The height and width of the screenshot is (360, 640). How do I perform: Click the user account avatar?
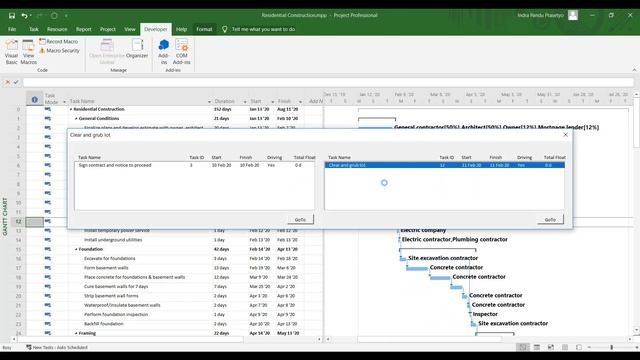point(573,16)
